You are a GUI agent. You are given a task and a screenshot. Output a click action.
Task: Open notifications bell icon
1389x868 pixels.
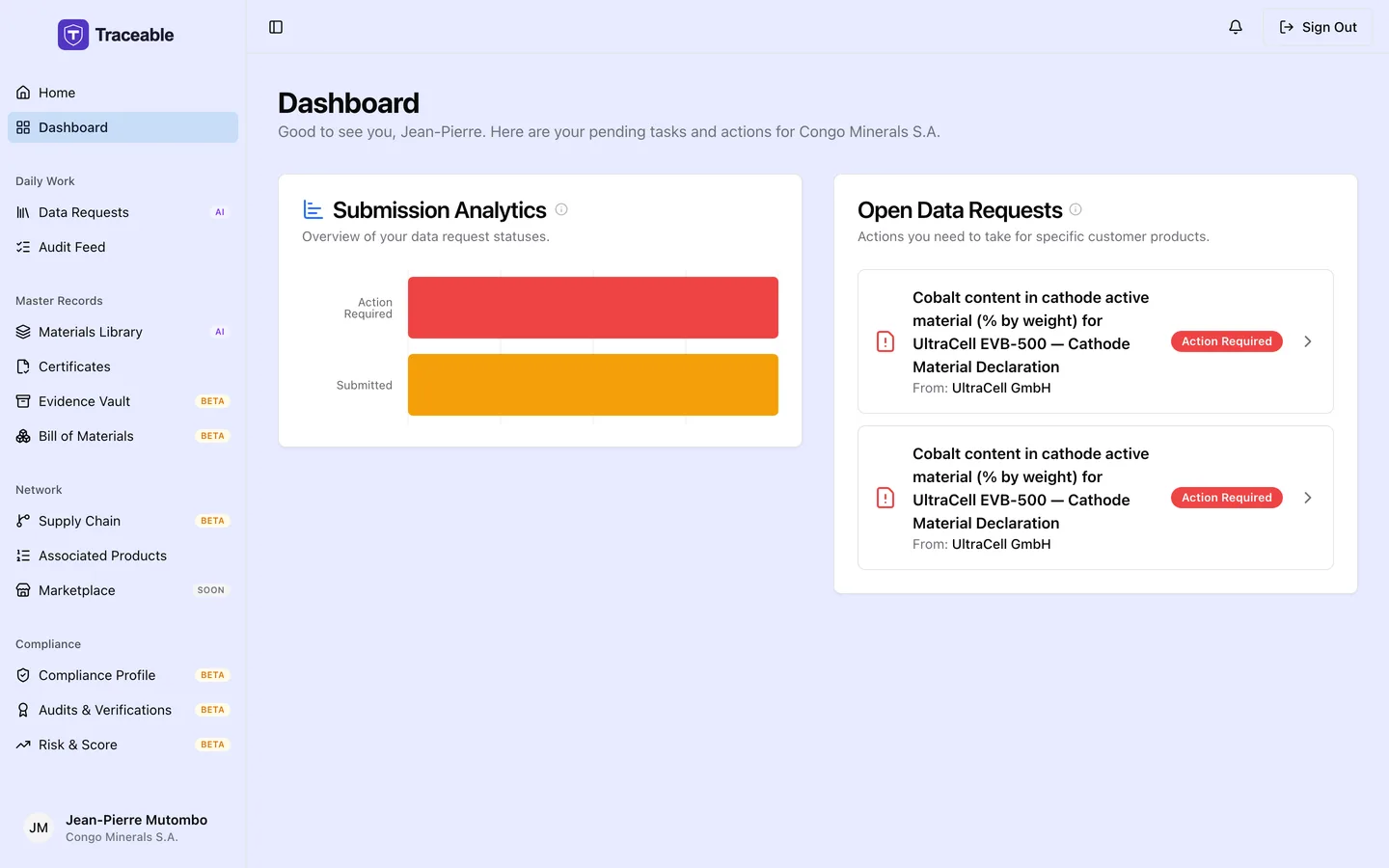(1236, 27)
